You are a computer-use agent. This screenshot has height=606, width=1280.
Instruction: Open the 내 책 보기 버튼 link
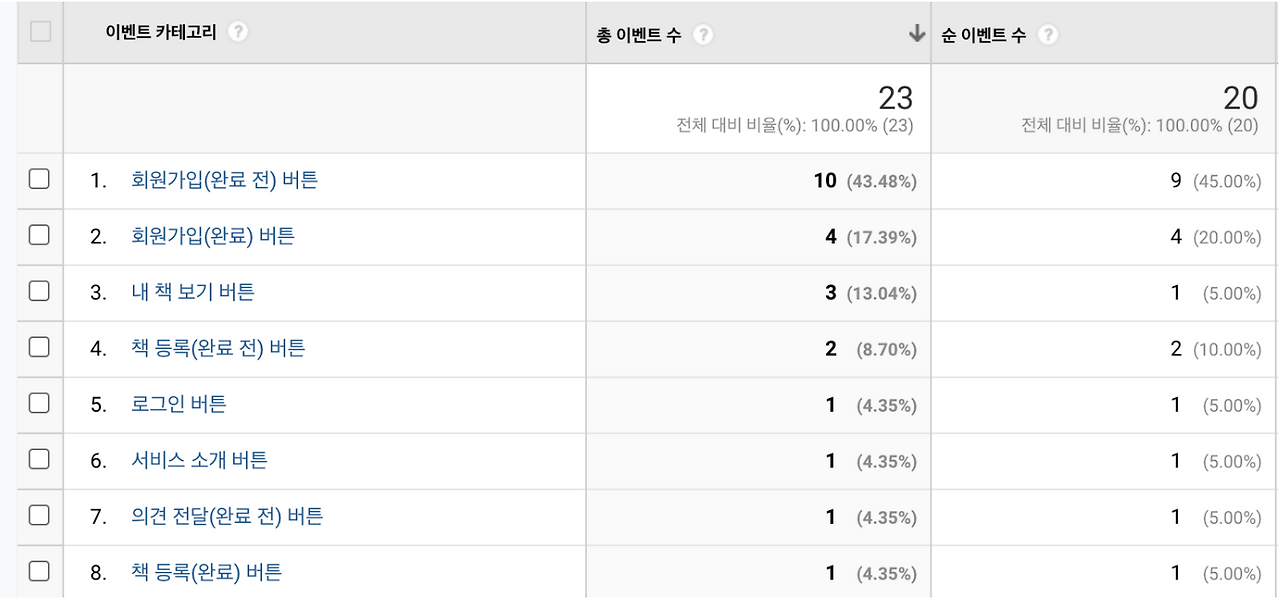coord(193,292)
